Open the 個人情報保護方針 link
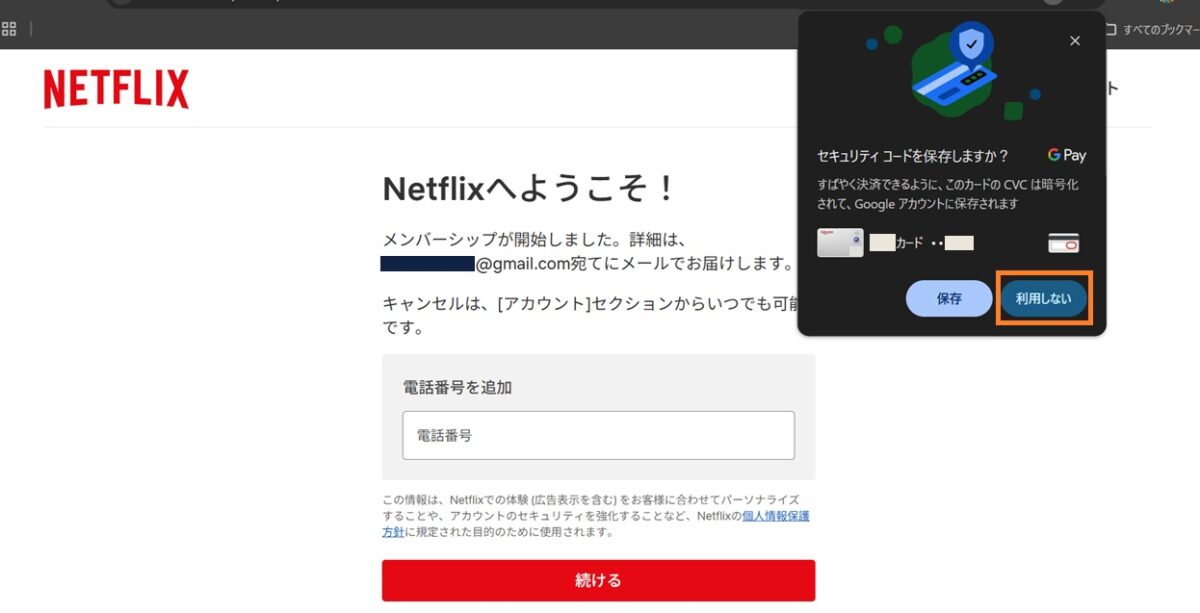 coord(768,515)
